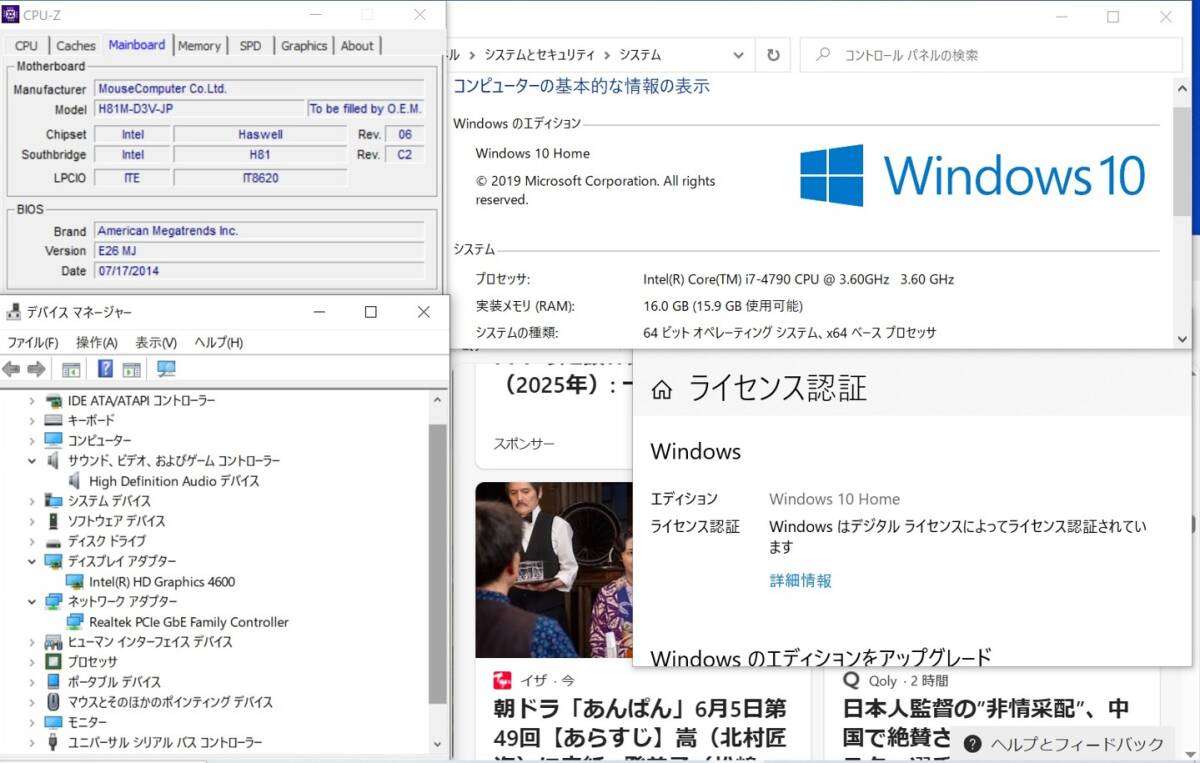
Task: Click the 詳細情報 link in license window
Action: tap(800, 580)
